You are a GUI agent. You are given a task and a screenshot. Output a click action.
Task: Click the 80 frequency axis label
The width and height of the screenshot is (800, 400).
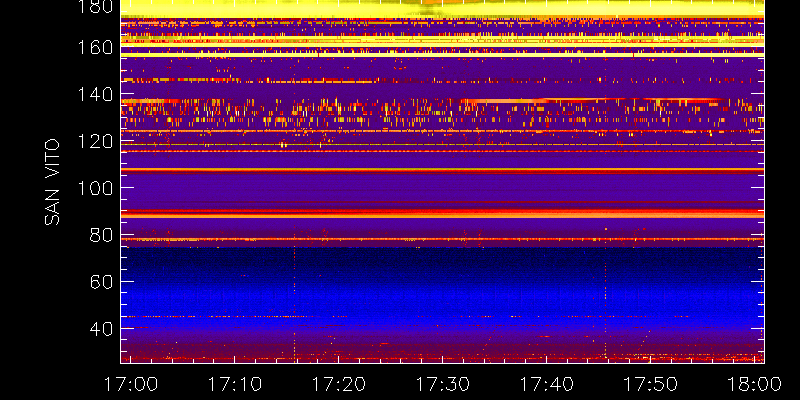[102, 235]
